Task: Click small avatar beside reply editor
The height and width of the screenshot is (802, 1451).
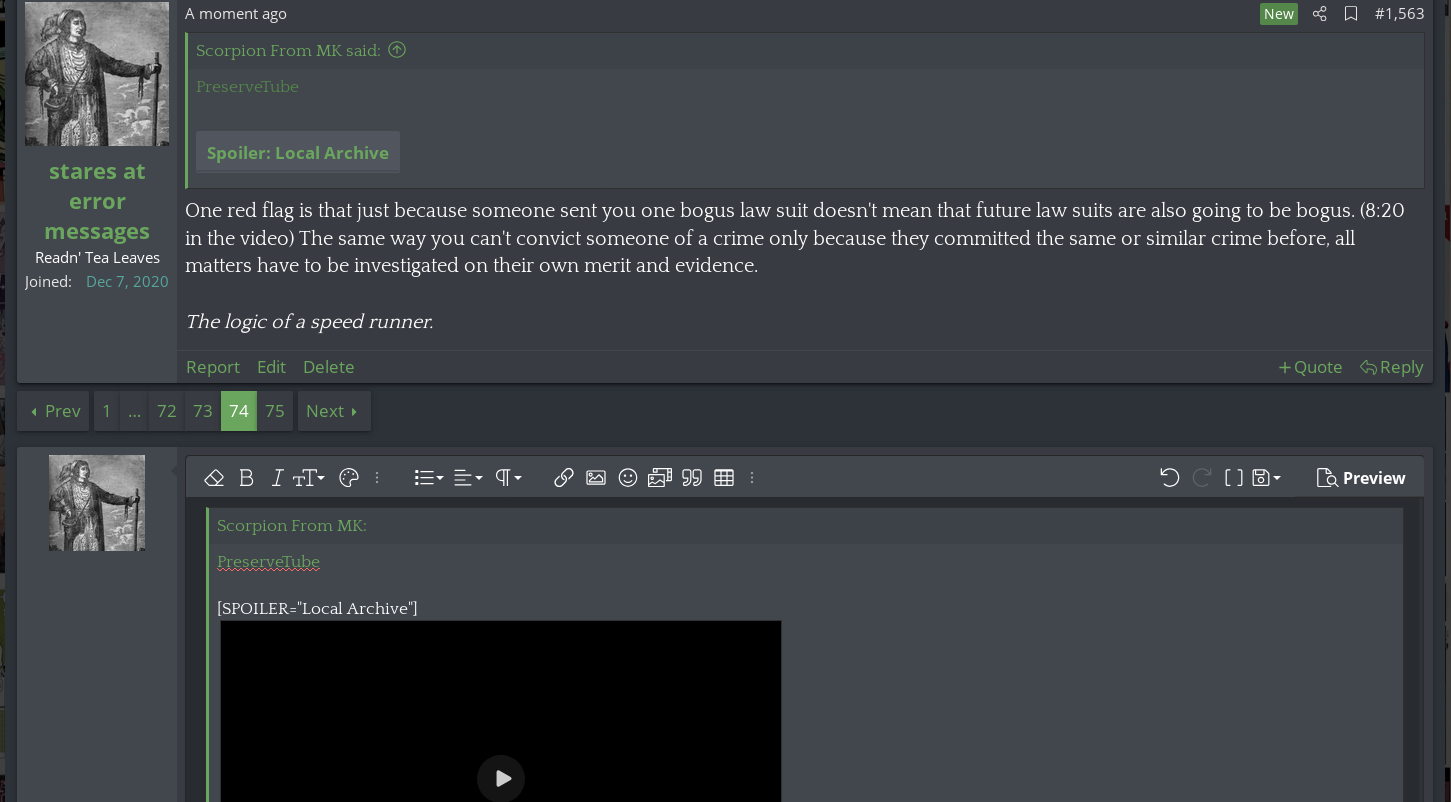Action: click(x=97, y=503)
